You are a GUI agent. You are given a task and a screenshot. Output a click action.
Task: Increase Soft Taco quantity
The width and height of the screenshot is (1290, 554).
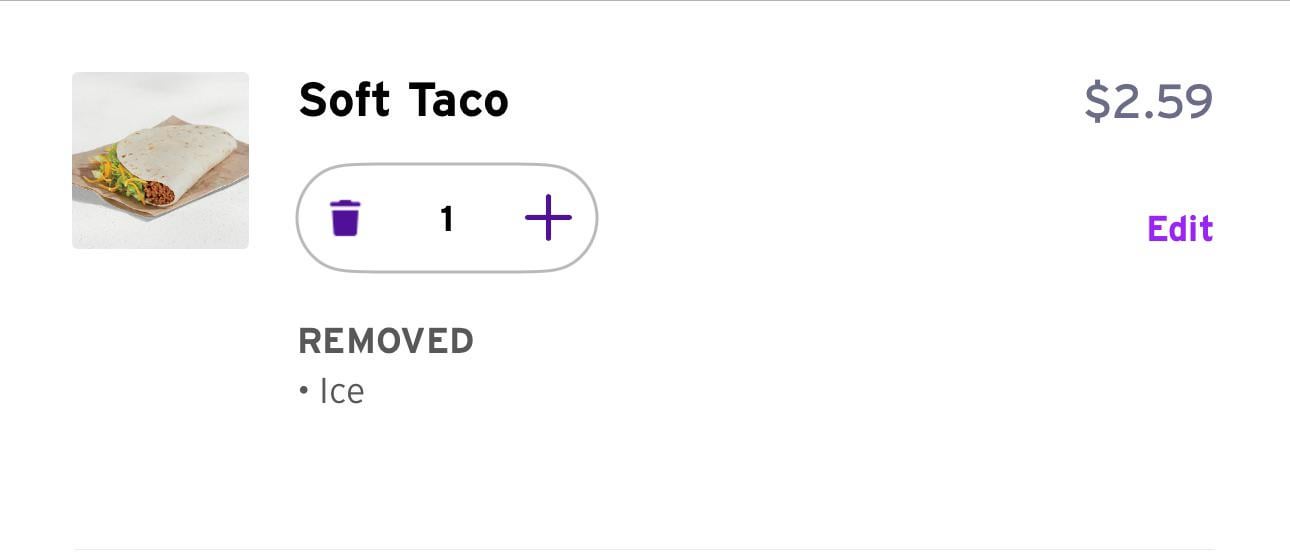(x=548, y=218)
